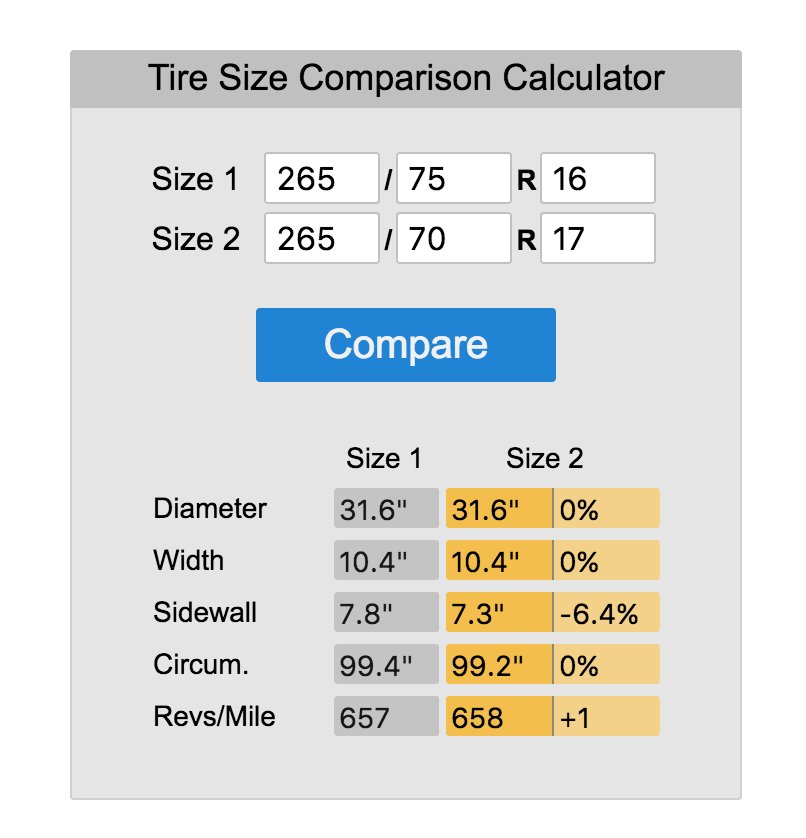Select the Size 1 circumference value 99.4"

click(386, 664)
